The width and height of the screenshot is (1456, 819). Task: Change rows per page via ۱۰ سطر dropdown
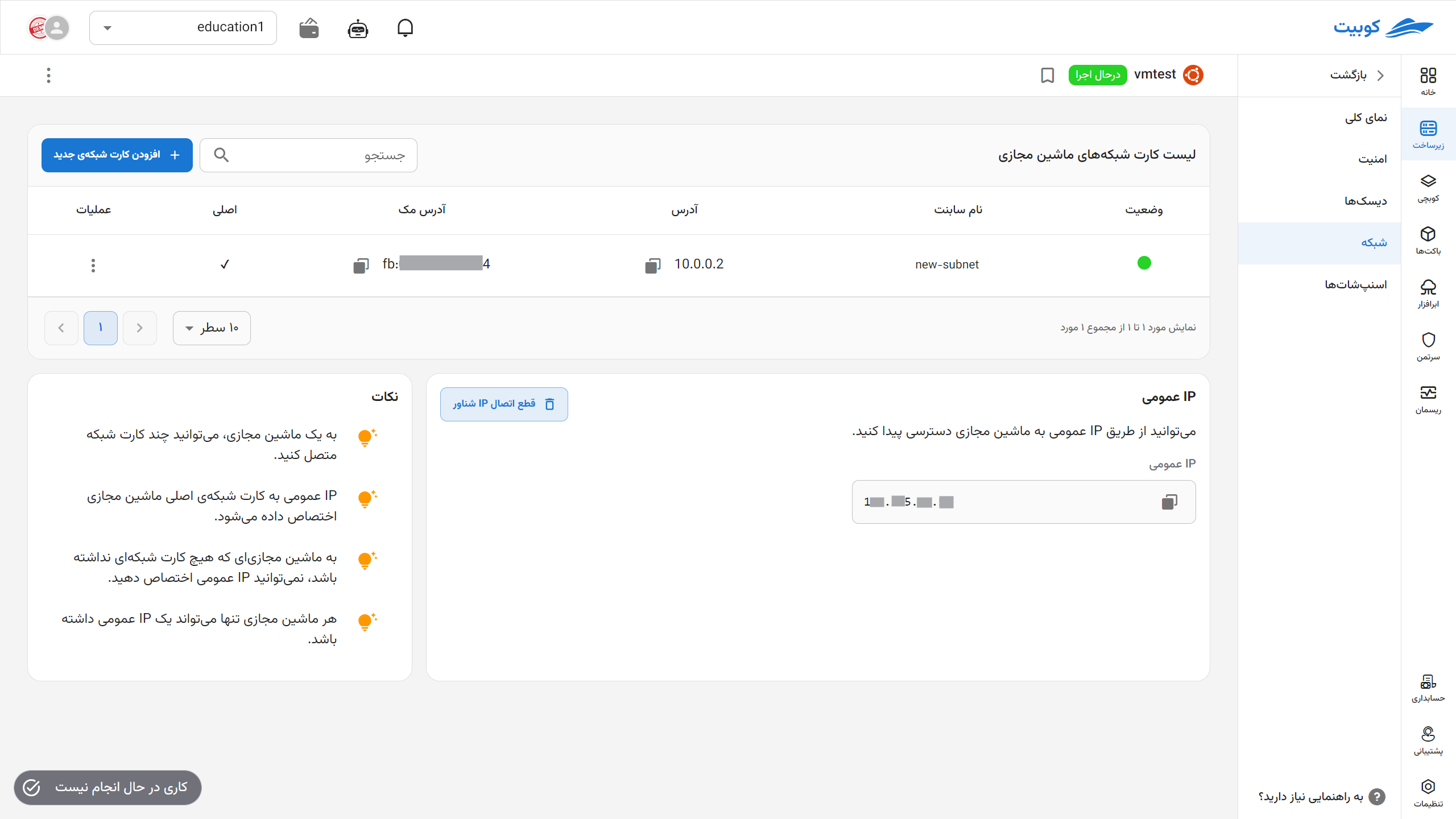tap(211, 328)
